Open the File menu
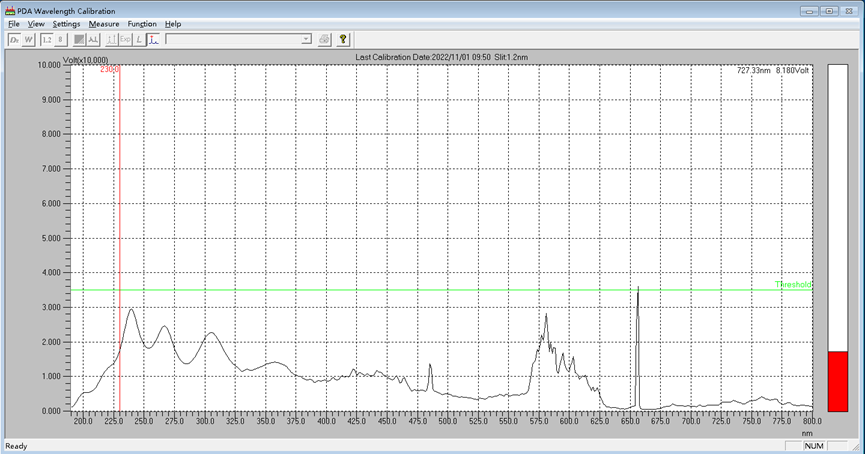Image resolution: width=865 pixels, height=454 pixels. [x=13, y=23]
